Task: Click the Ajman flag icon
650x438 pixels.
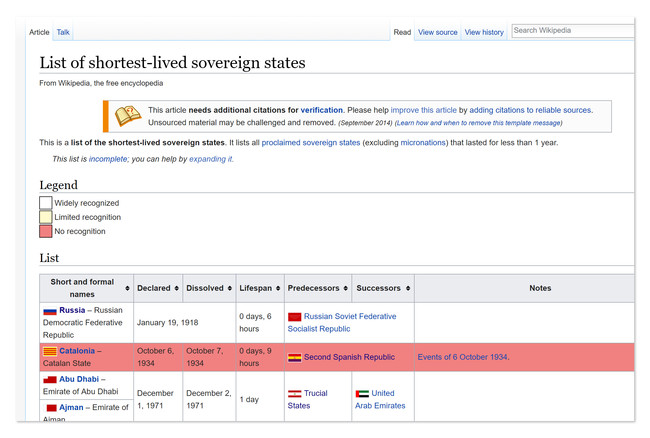Action: [51, 408]
